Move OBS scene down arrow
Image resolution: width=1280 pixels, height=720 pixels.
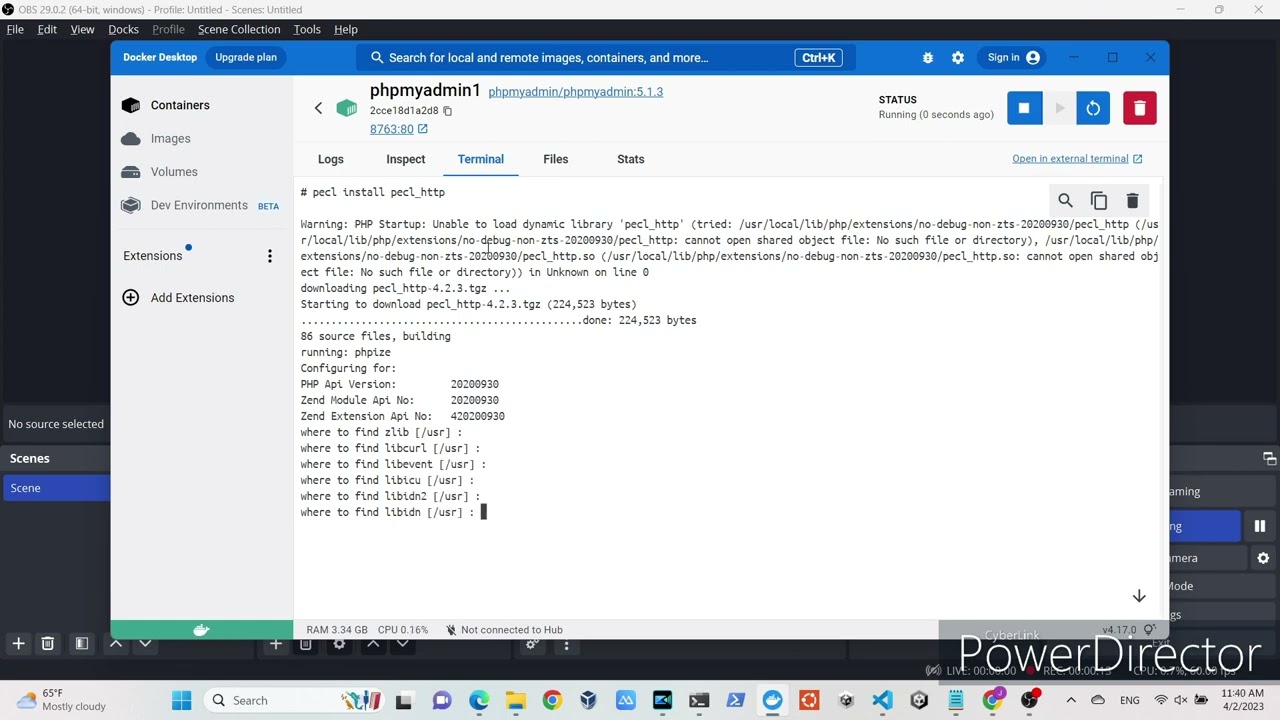[x=145, y=644]
